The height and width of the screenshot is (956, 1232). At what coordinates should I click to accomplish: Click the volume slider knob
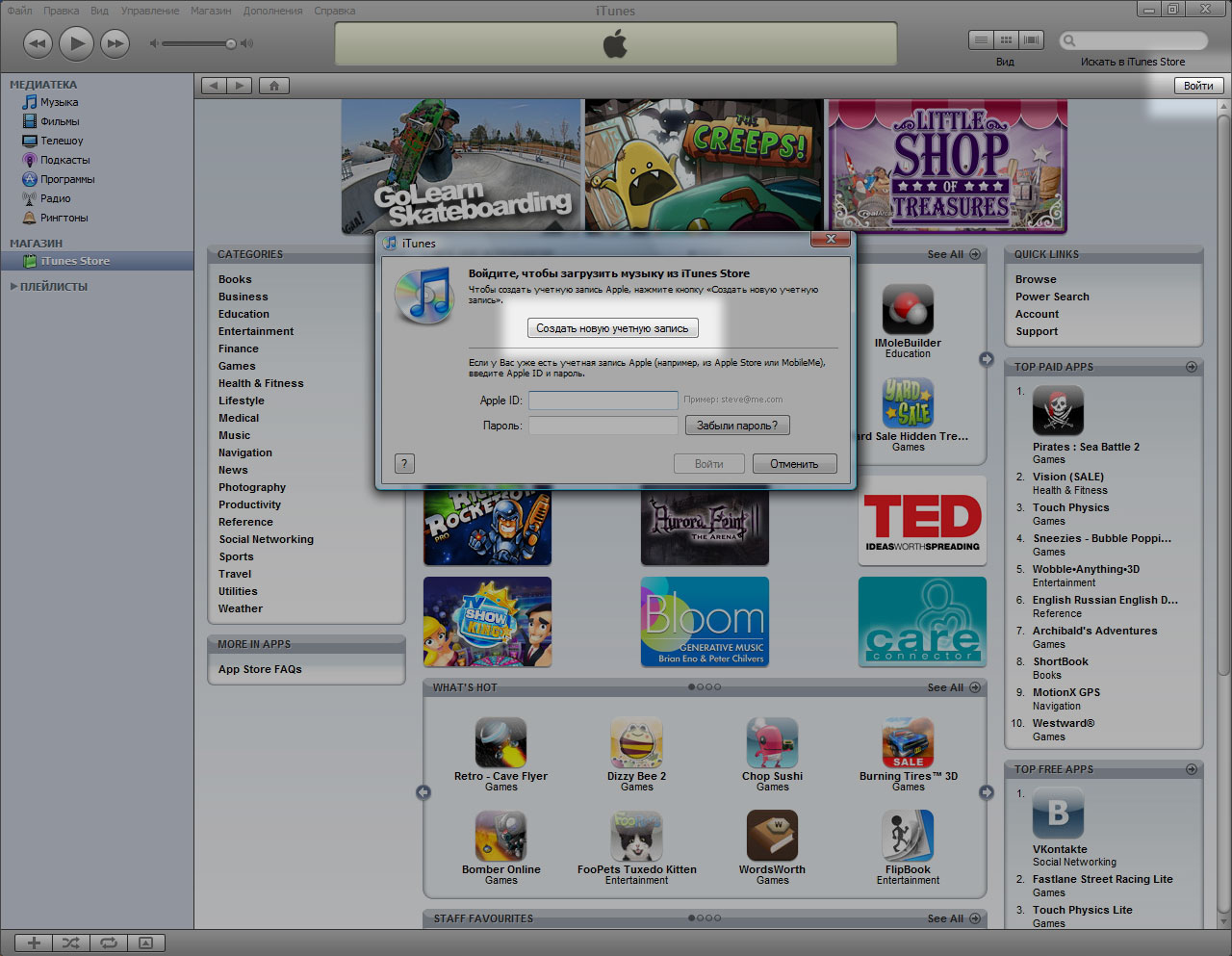pyautogui.click(x=231, y=43)
